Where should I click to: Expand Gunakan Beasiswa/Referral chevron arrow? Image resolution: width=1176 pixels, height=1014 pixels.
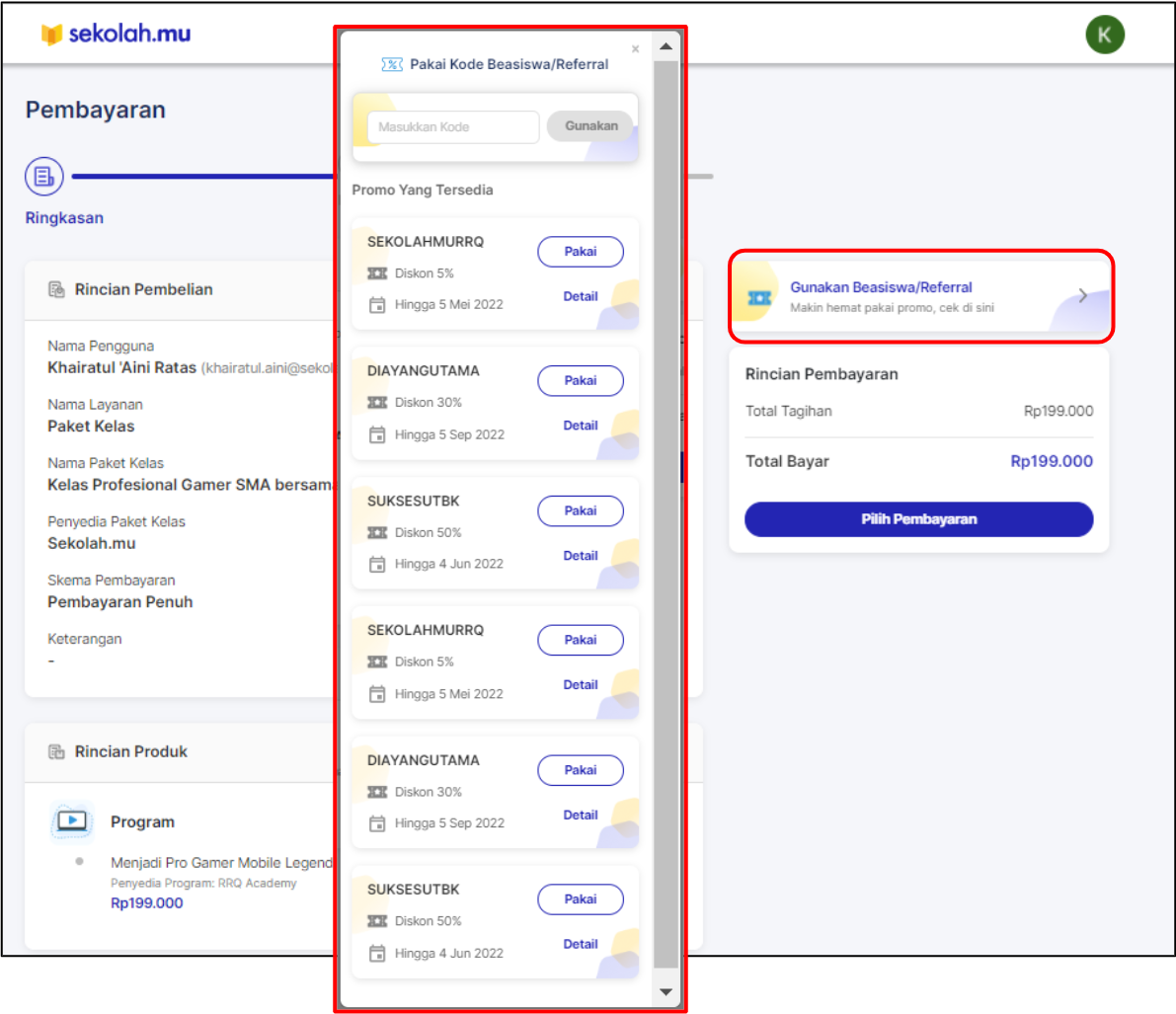click(1083, 295)
